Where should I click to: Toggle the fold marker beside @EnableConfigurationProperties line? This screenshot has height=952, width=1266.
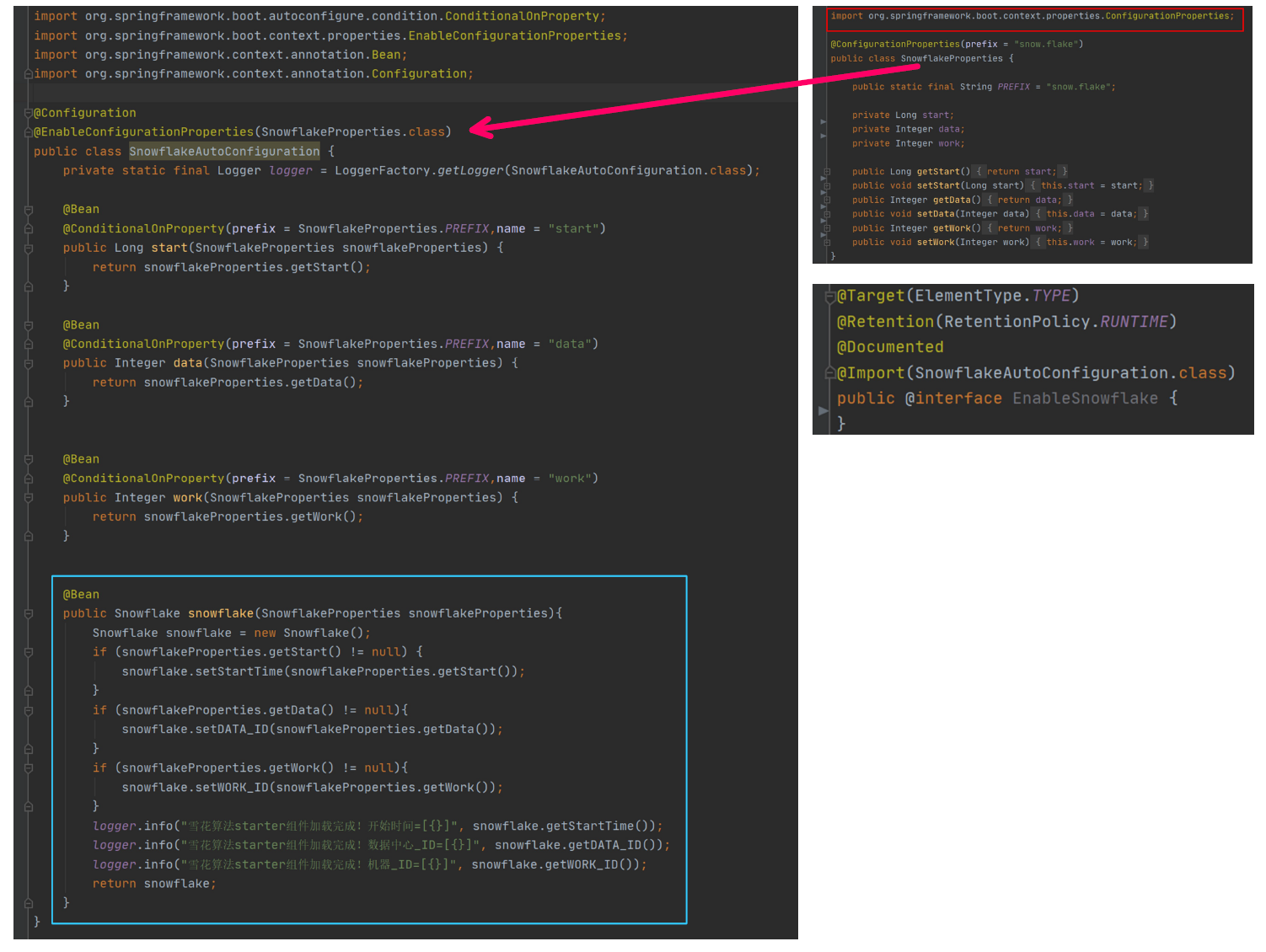coord(28,132)
